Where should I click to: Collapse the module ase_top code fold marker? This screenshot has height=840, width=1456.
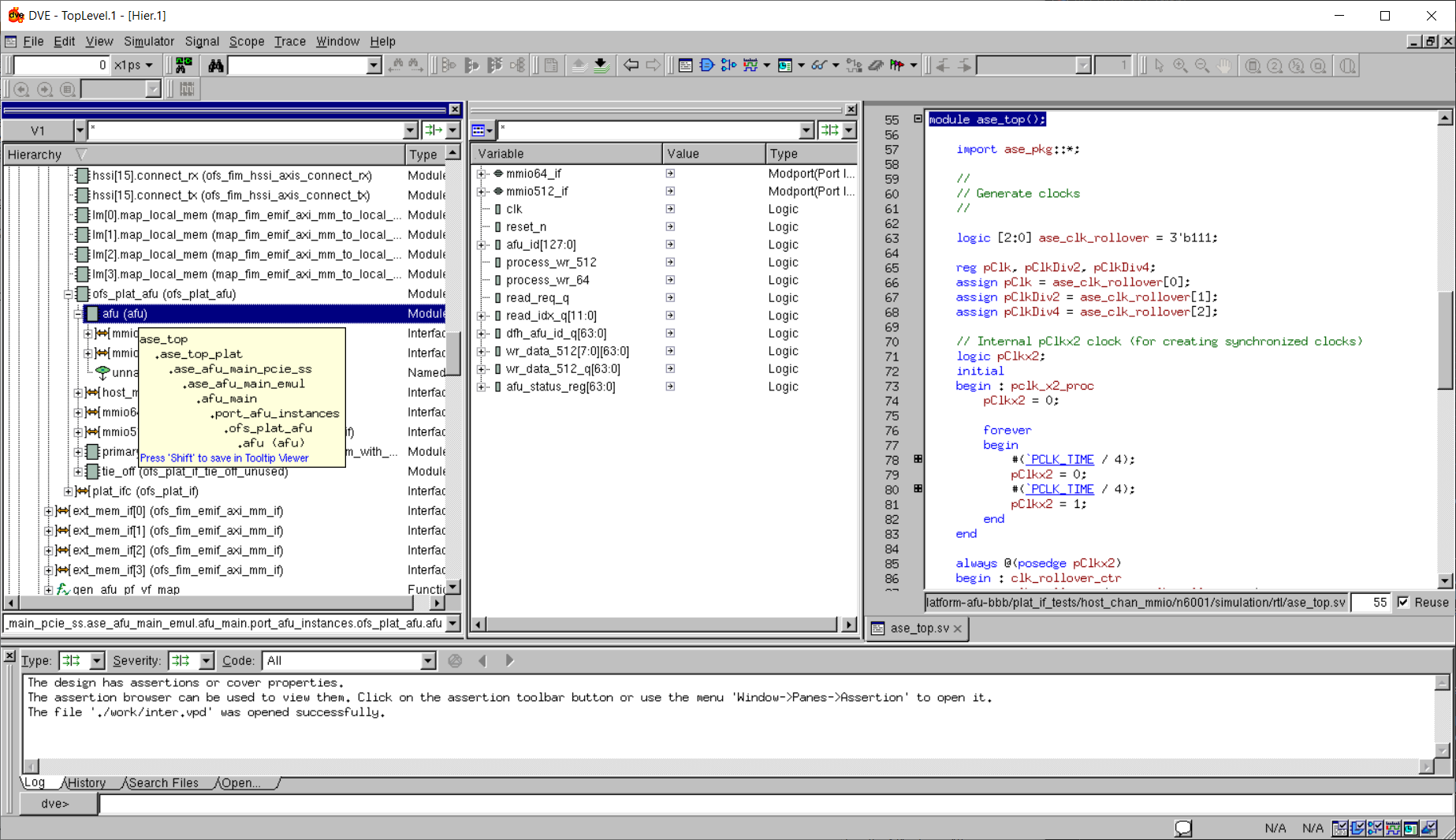pos(918,119)
